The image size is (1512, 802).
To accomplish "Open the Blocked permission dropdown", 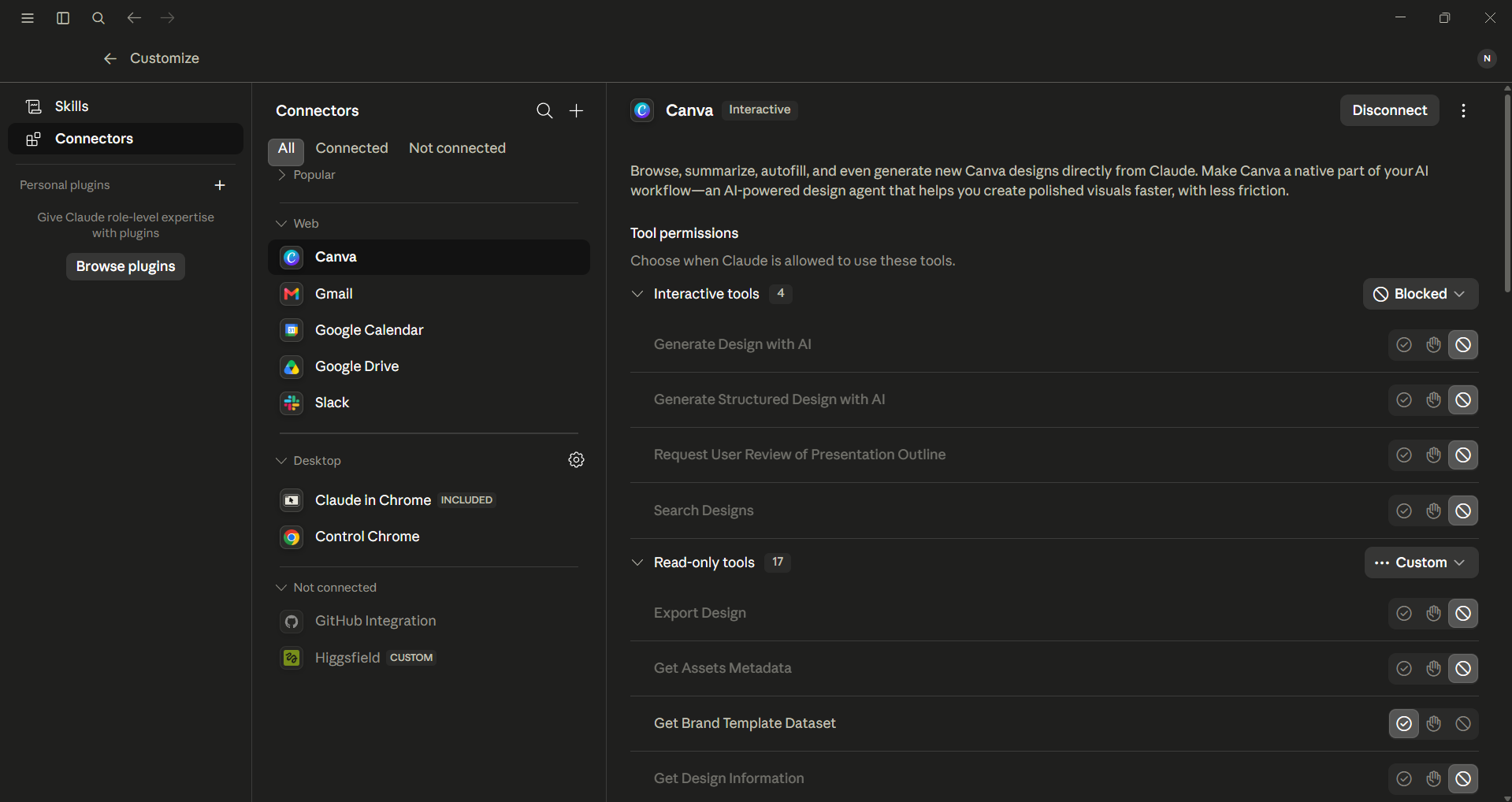I will coord(1421,294).
